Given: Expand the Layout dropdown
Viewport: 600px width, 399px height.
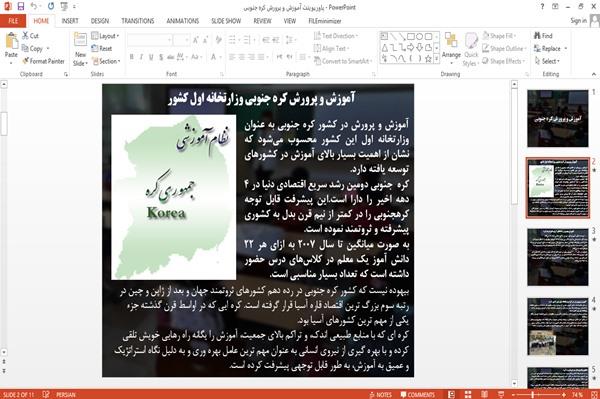Looking at the screenshot, I should point(105,36).
